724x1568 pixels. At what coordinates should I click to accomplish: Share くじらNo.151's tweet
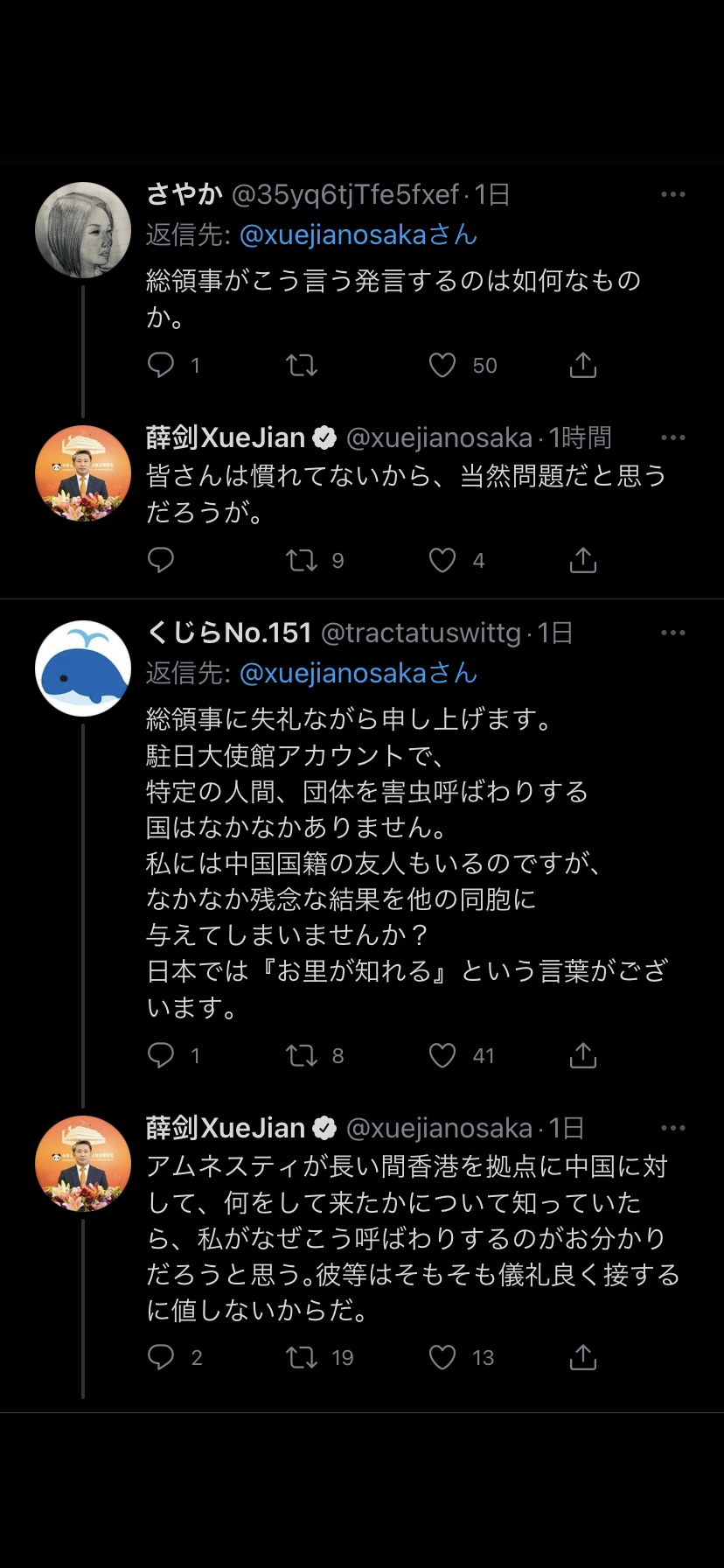click(582, 1055)
